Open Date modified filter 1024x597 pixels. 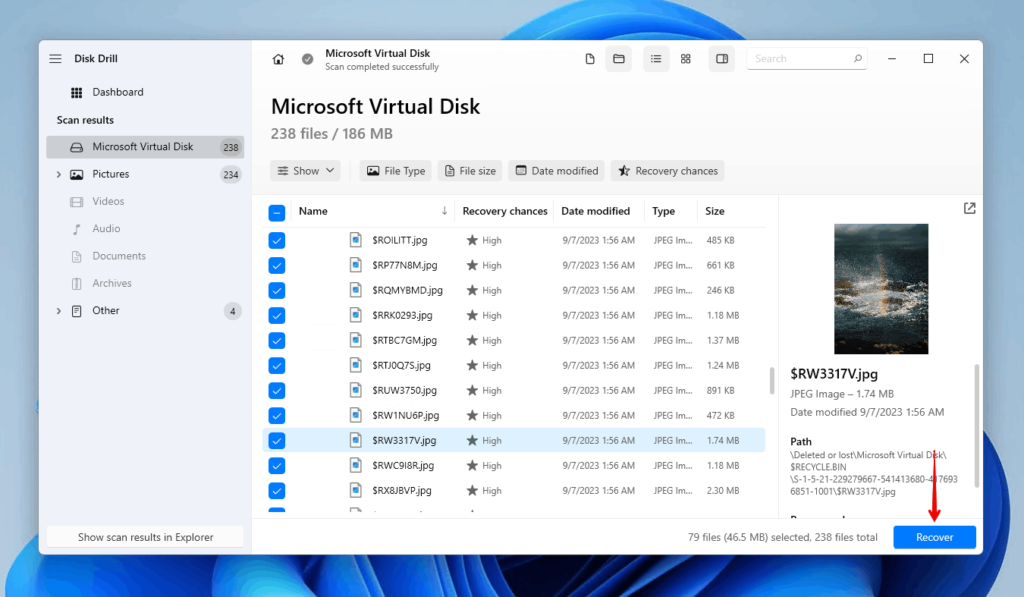tap(556, 170)
